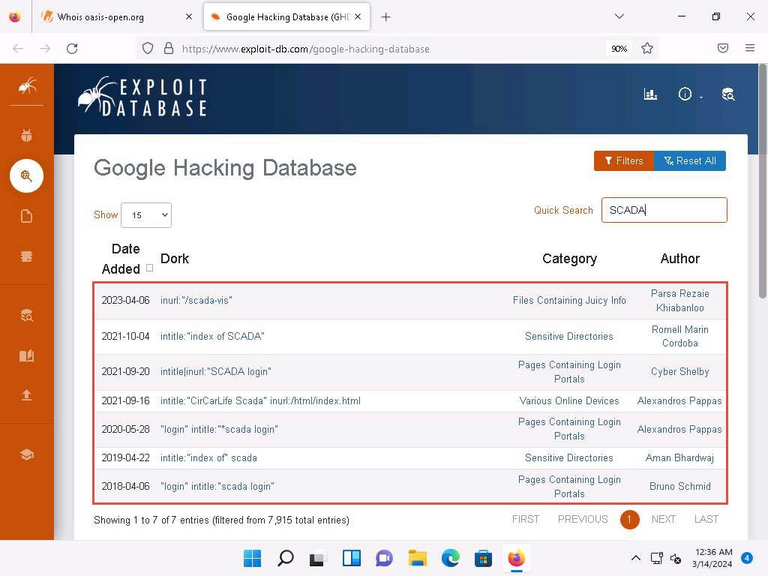Viewport: 768px width, 576px height.
Task: Open the Search Exploit-DB sidebar icon
Action: tap(27, 315)
